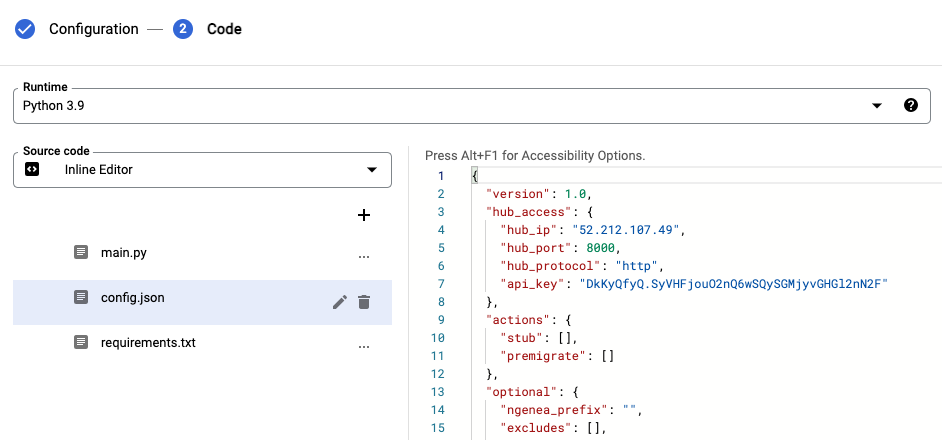The image size is (942, 440).
Task: Click the step 2 Code circle icon
Action: click(182, 29)
